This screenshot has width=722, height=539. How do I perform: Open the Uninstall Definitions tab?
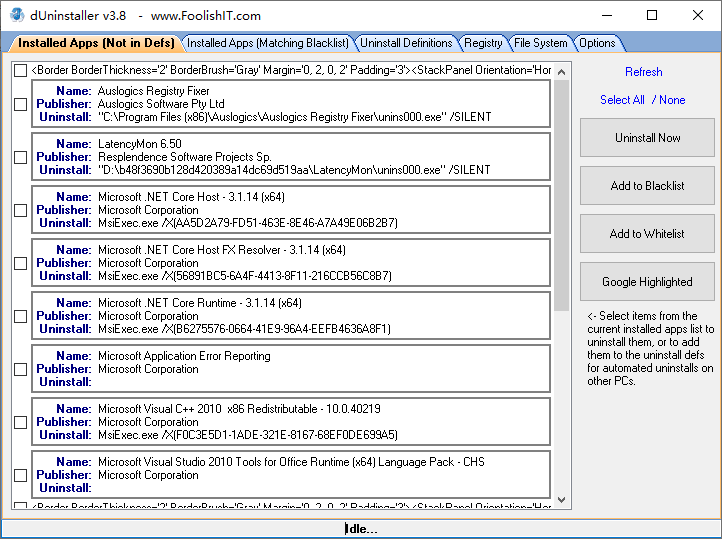[406, 43]
